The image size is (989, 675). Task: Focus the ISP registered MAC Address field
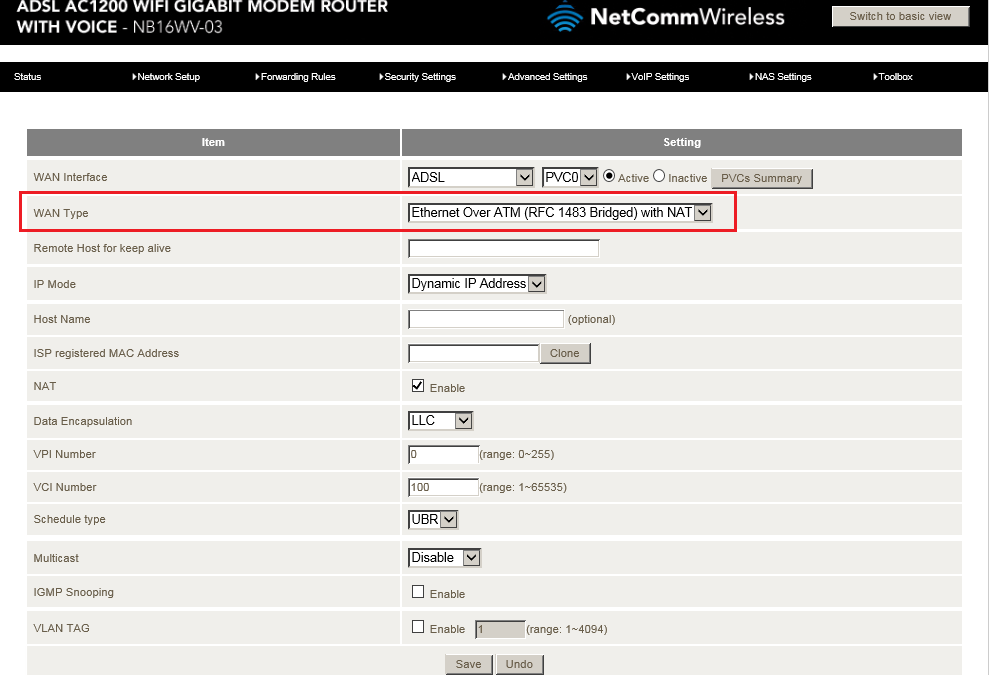click(x=474, y=353)
